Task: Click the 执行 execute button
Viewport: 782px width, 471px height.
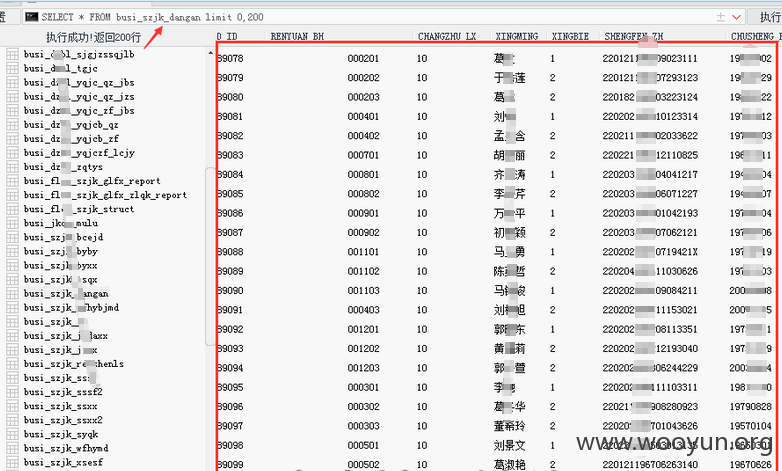Action: tap(770, 17)
